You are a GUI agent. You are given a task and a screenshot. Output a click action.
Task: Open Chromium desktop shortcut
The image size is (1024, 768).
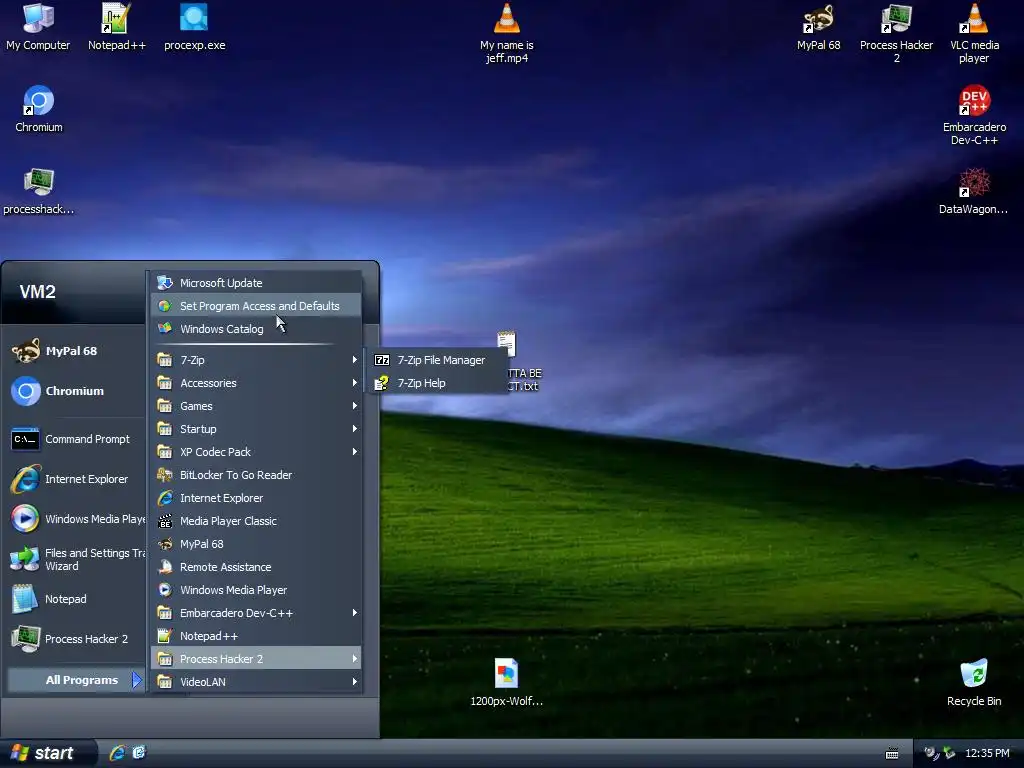pos(39,109)
